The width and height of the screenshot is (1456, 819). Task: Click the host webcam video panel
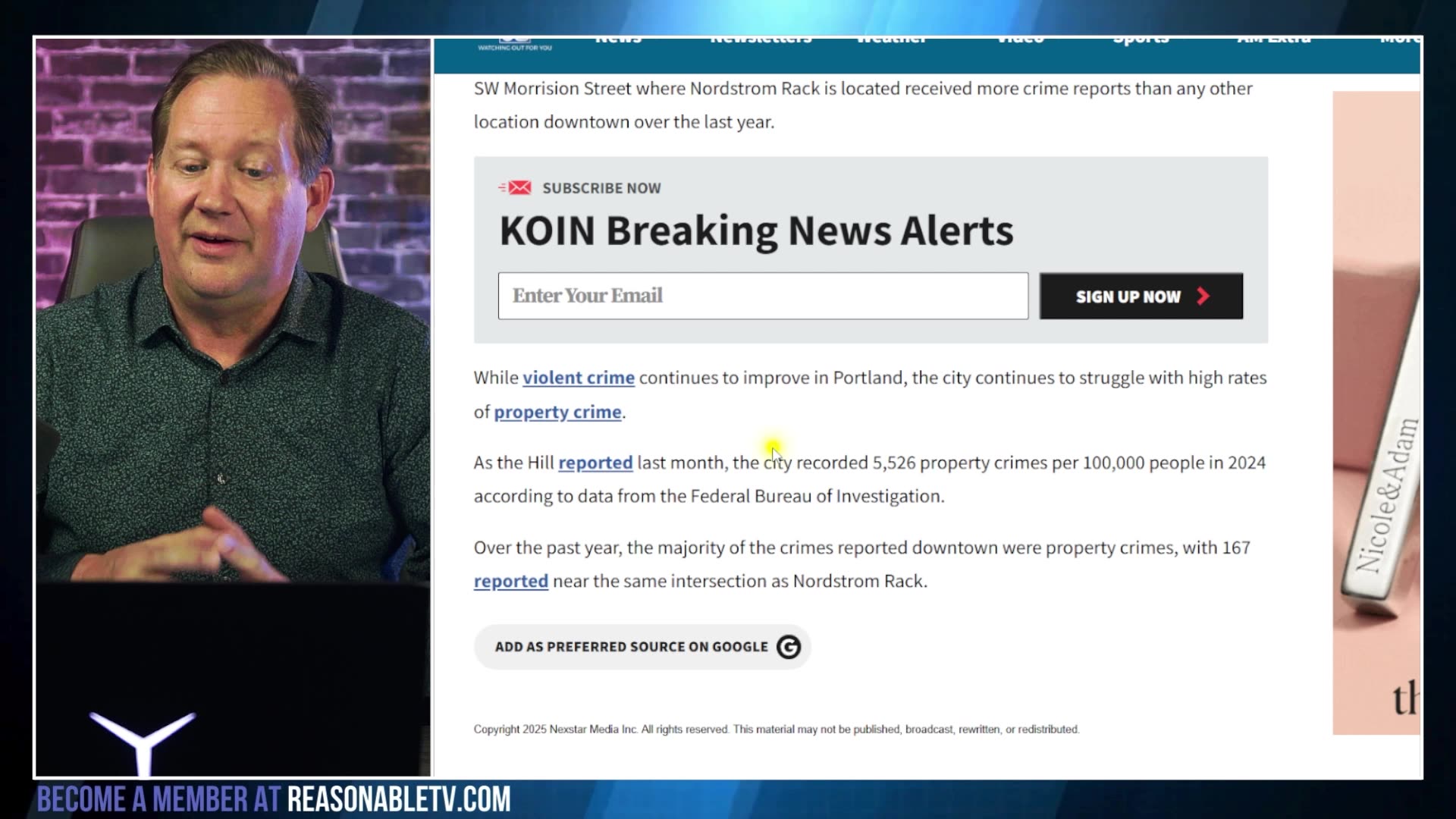pos(233,407)
